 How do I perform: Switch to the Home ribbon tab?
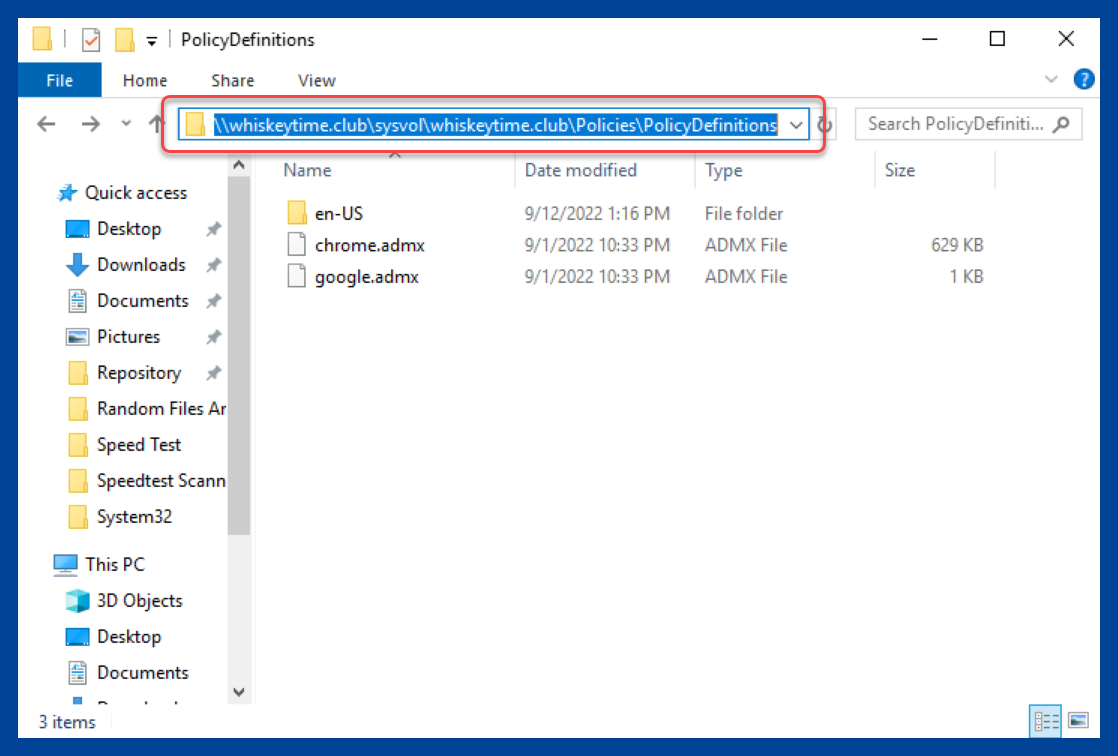pyautogui.click(x=145, y=81)
